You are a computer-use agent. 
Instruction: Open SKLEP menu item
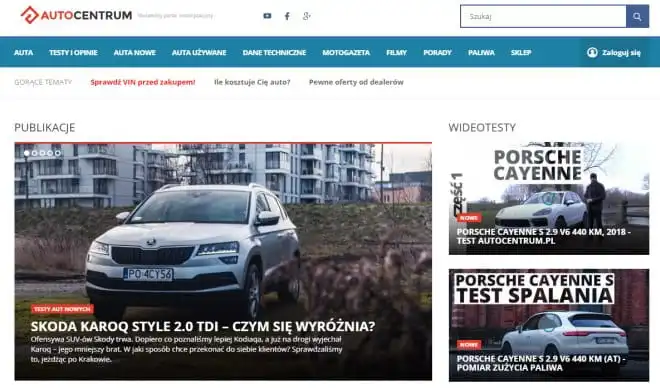521,53
